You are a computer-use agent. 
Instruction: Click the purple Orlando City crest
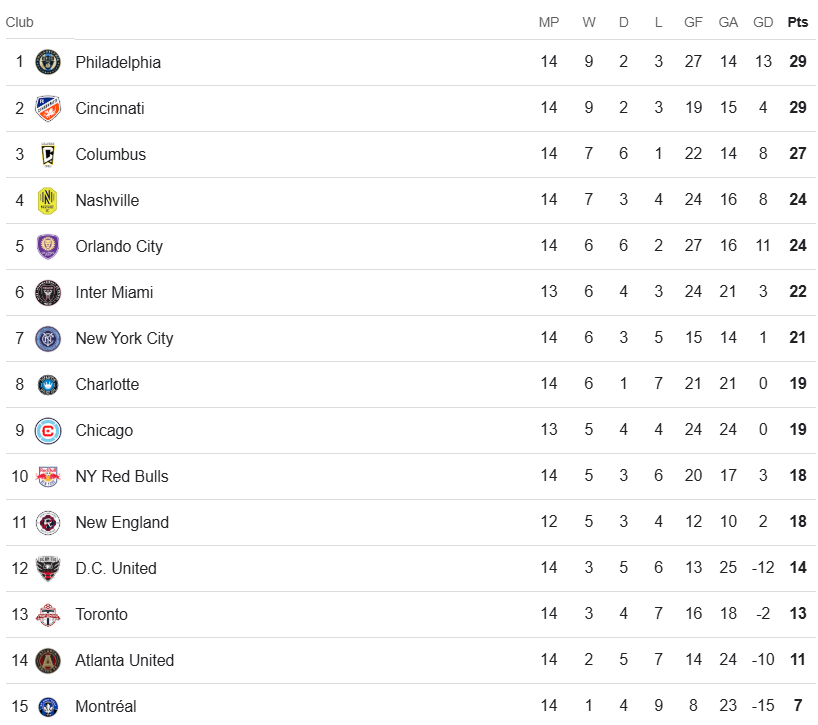[48, 246]
